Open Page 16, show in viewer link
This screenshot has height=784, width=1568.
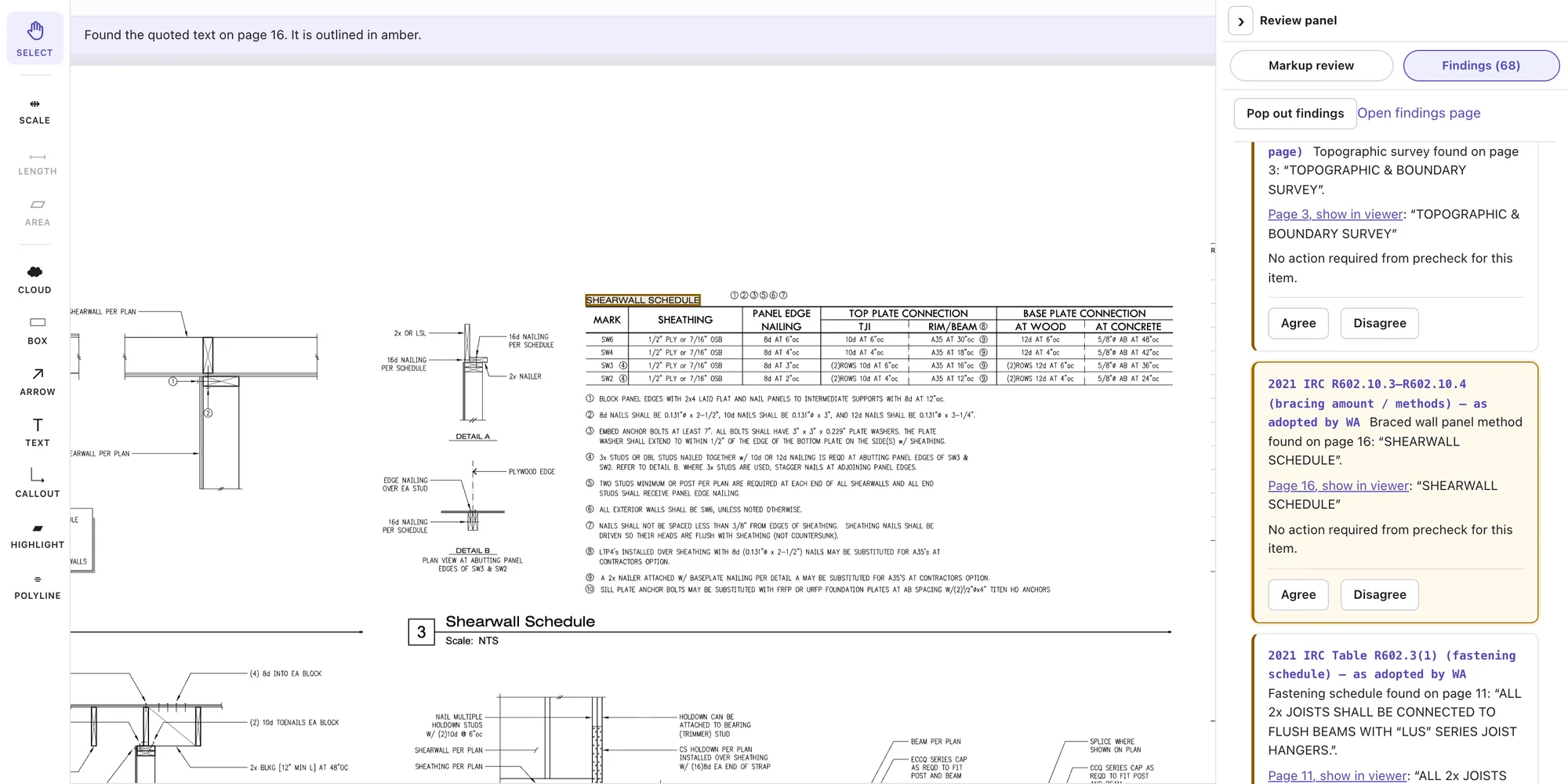point(1338,485)
